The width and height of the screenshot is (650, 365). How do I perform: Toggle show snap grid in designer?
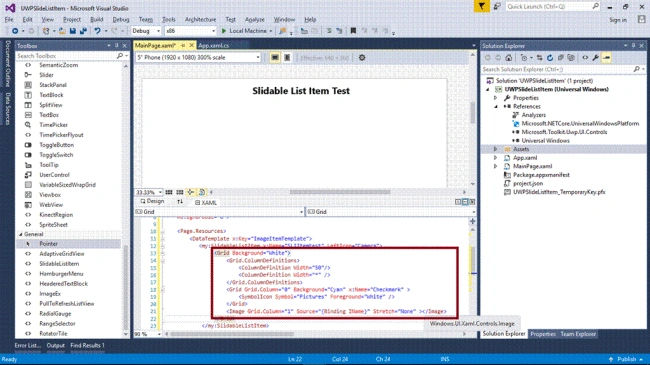169,192
